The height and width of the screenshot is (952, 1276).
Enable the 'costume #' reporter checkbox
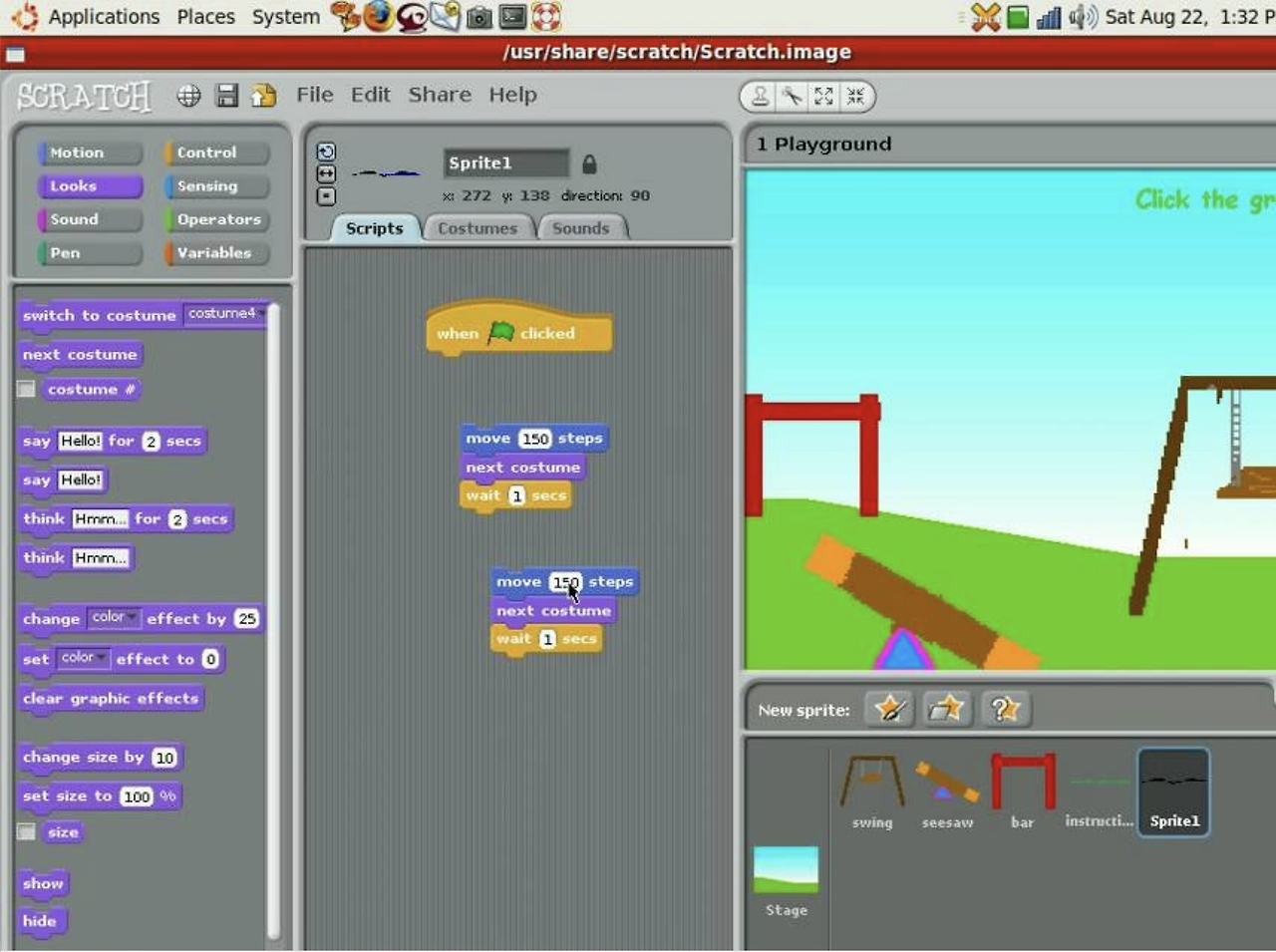27,389
